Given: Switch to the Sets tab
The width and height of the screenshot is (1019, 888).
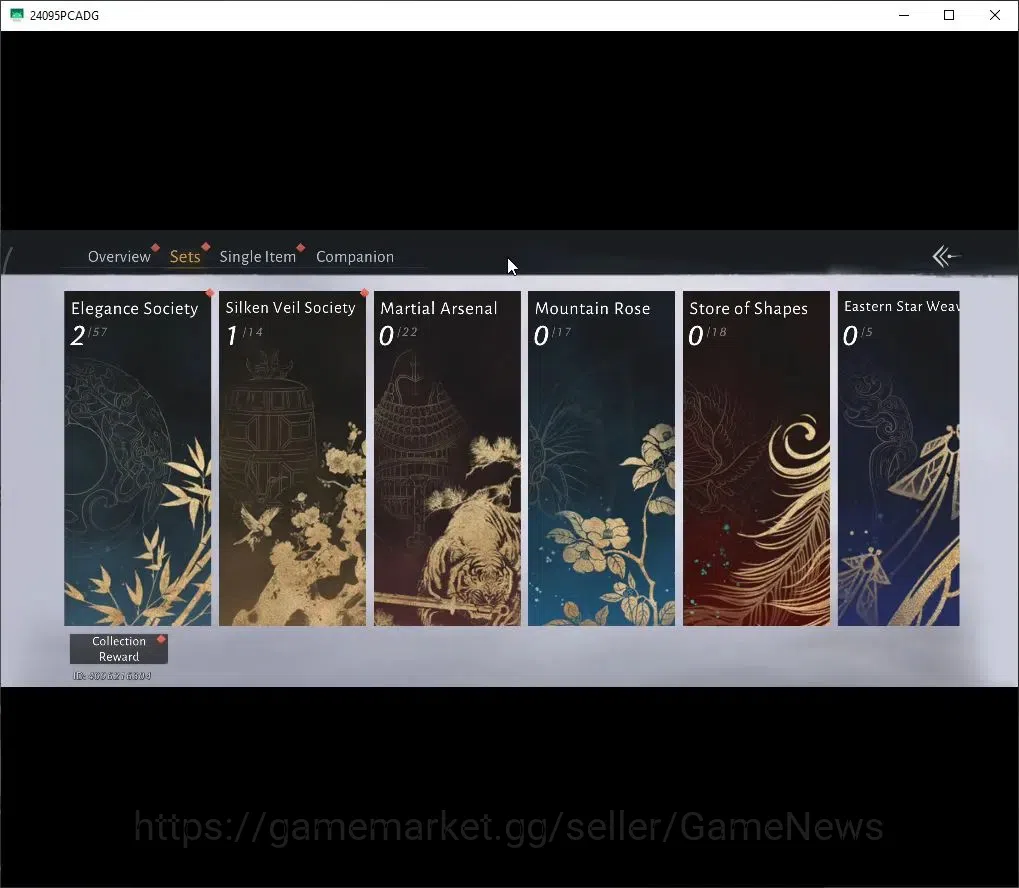Looking at the screenshot, I should [x=185, y=257].
